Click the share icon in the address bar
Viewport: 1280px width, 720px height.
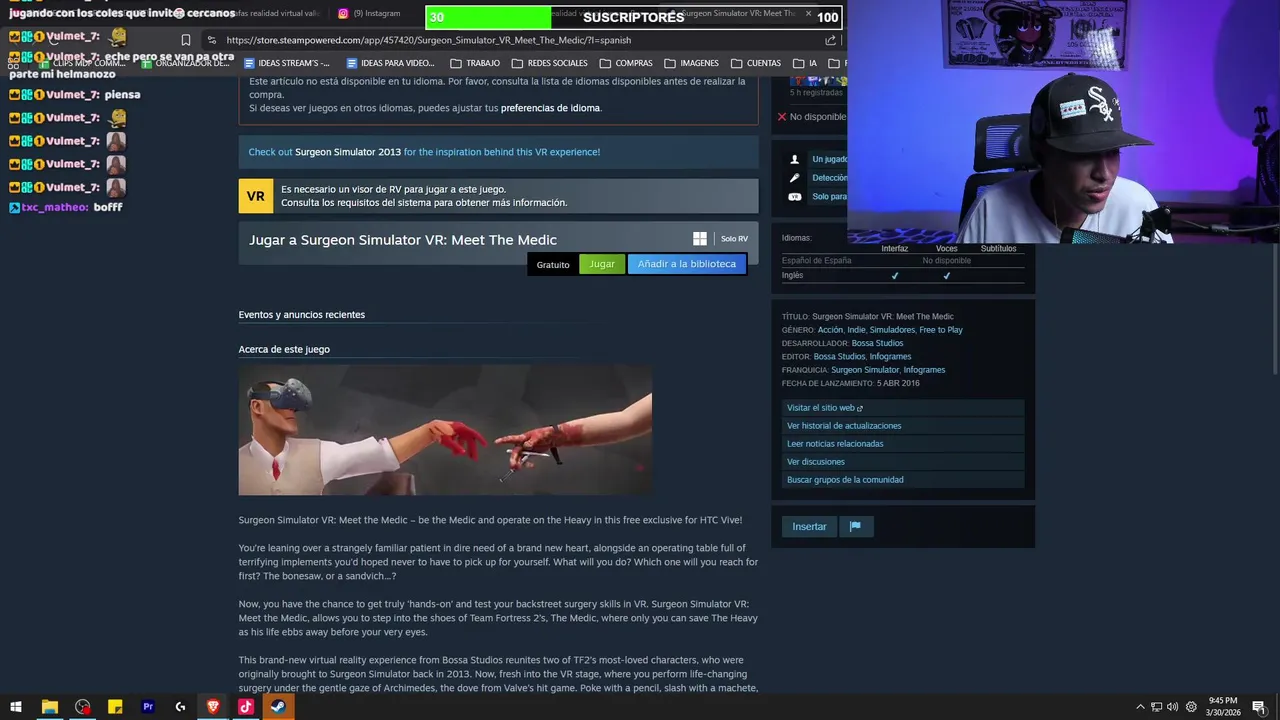click(x=830, y=40)
